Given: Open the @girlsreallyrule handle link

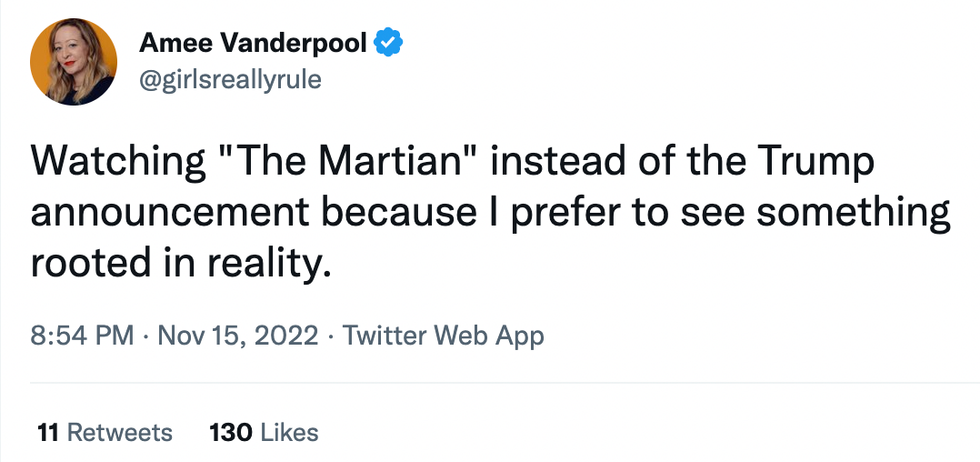Looking at the screenshot, I should click(230, 80).
